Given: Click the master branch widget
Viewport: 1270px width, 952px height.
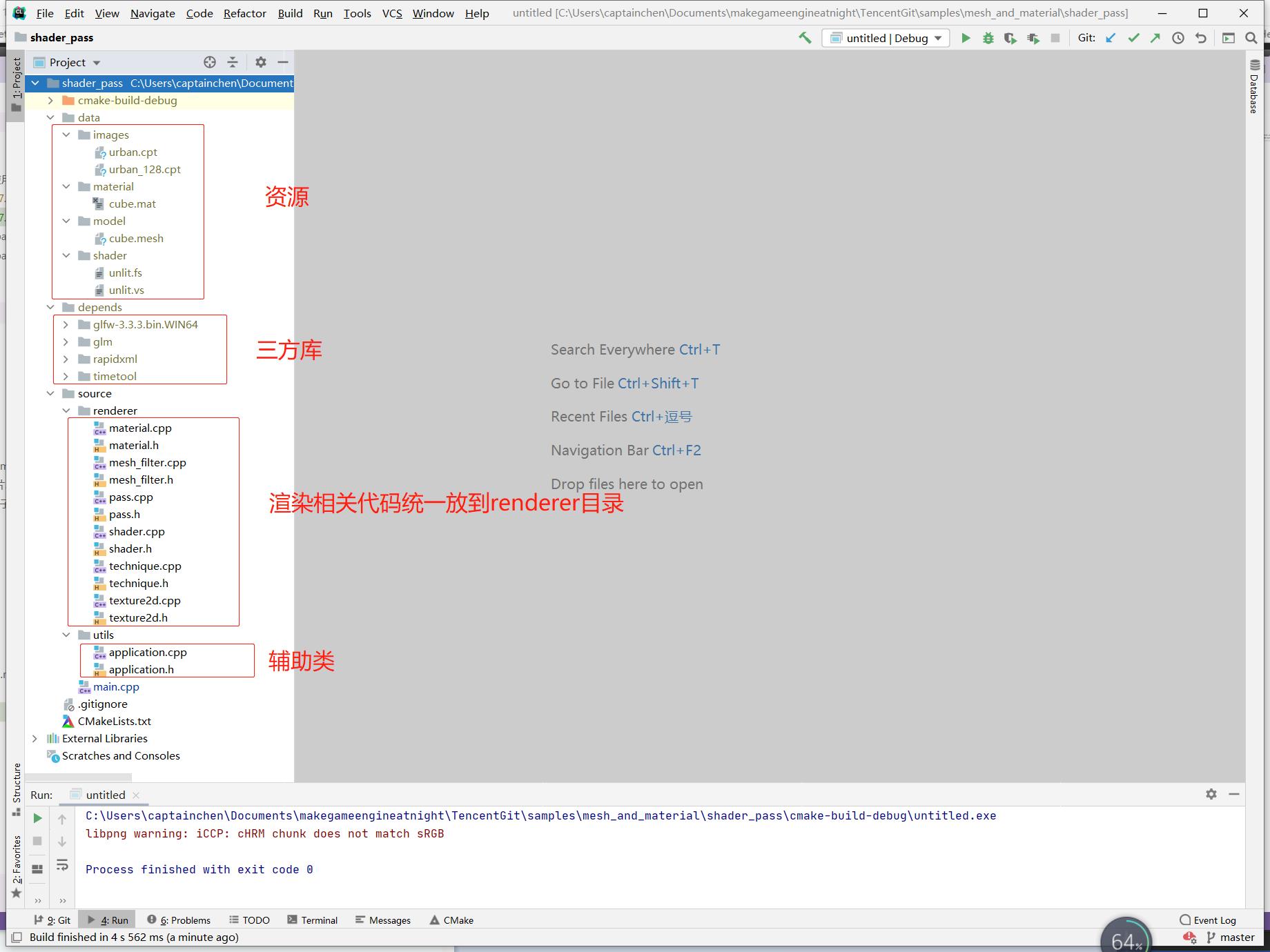Looking at the screenshot, I should pos(1230,938).
